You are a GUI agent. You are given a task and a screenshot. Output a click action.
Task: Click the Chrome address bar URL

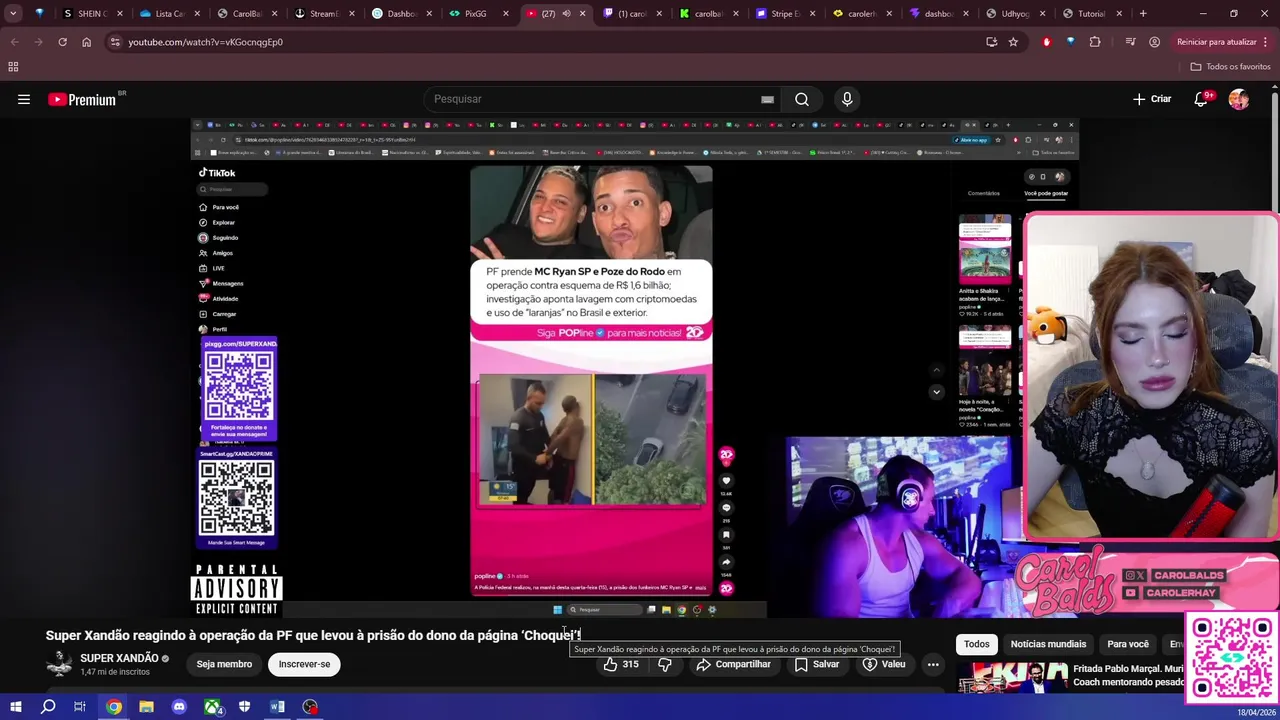(x=205, y=42)
